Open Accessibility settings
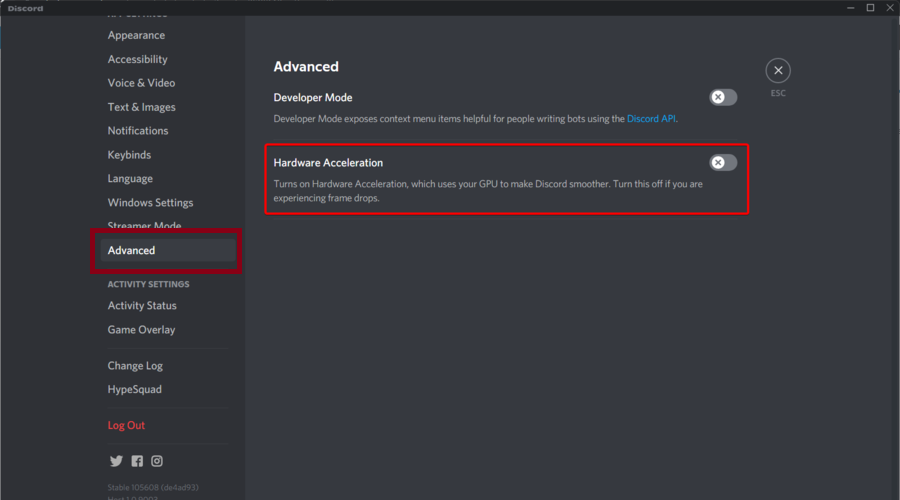Screen dimensions: 900x500 point(138,59)
